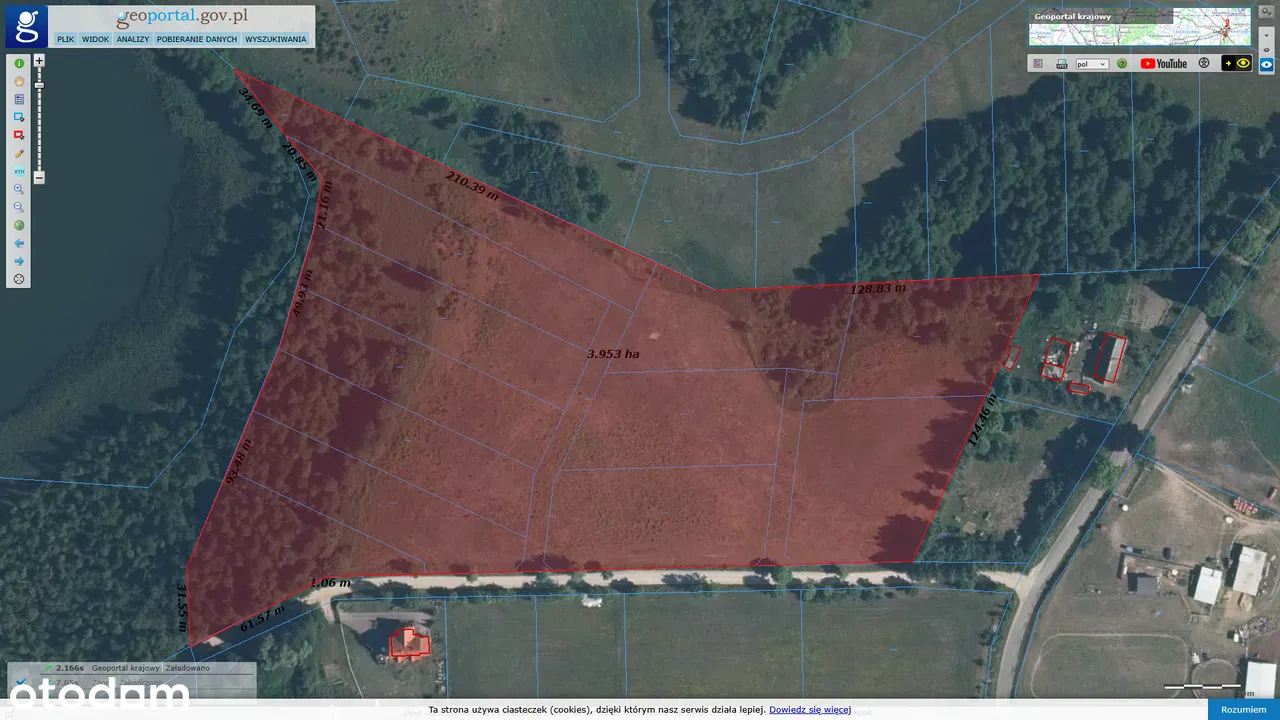Open the PLIK menu
Screen dimensions: 1280x720
pos(65,39)
